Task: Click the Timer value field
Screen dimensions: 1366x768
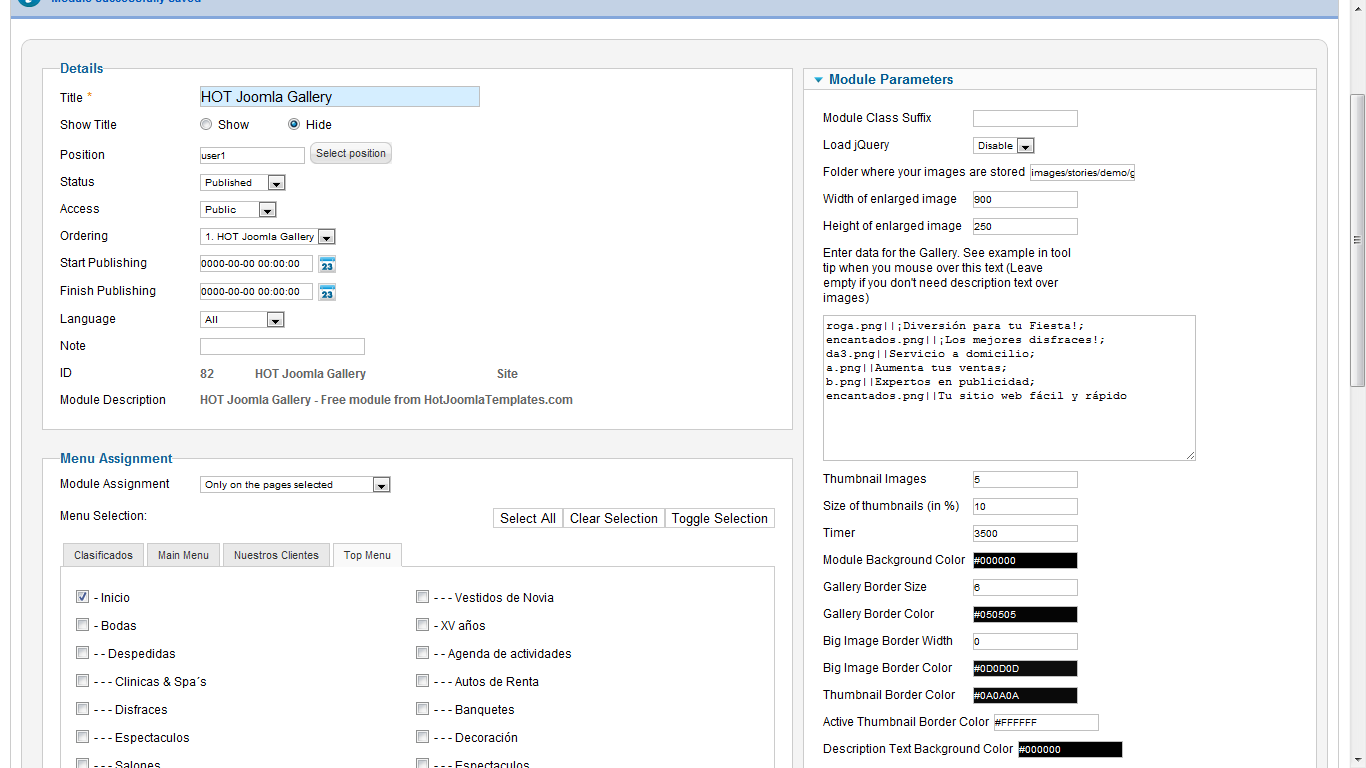Action: tap(1025, 534)
